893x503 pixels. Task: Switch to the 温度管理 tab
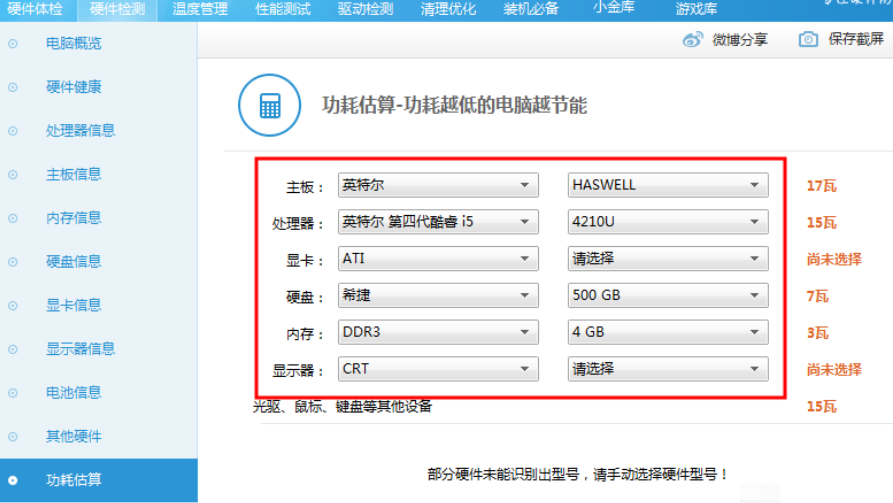200,9
